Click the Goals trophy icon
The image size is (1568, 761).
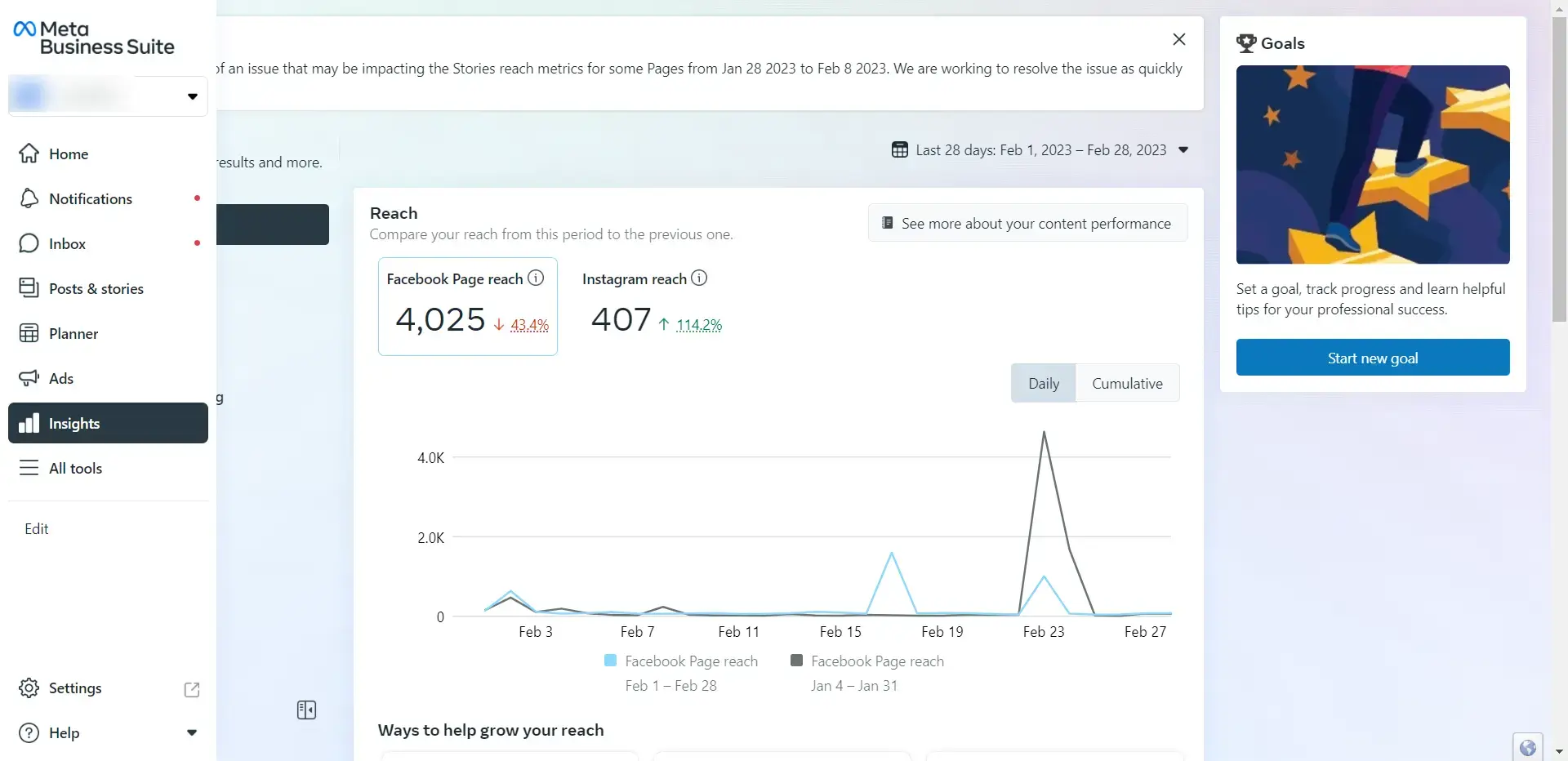(x=1245, y=43)
